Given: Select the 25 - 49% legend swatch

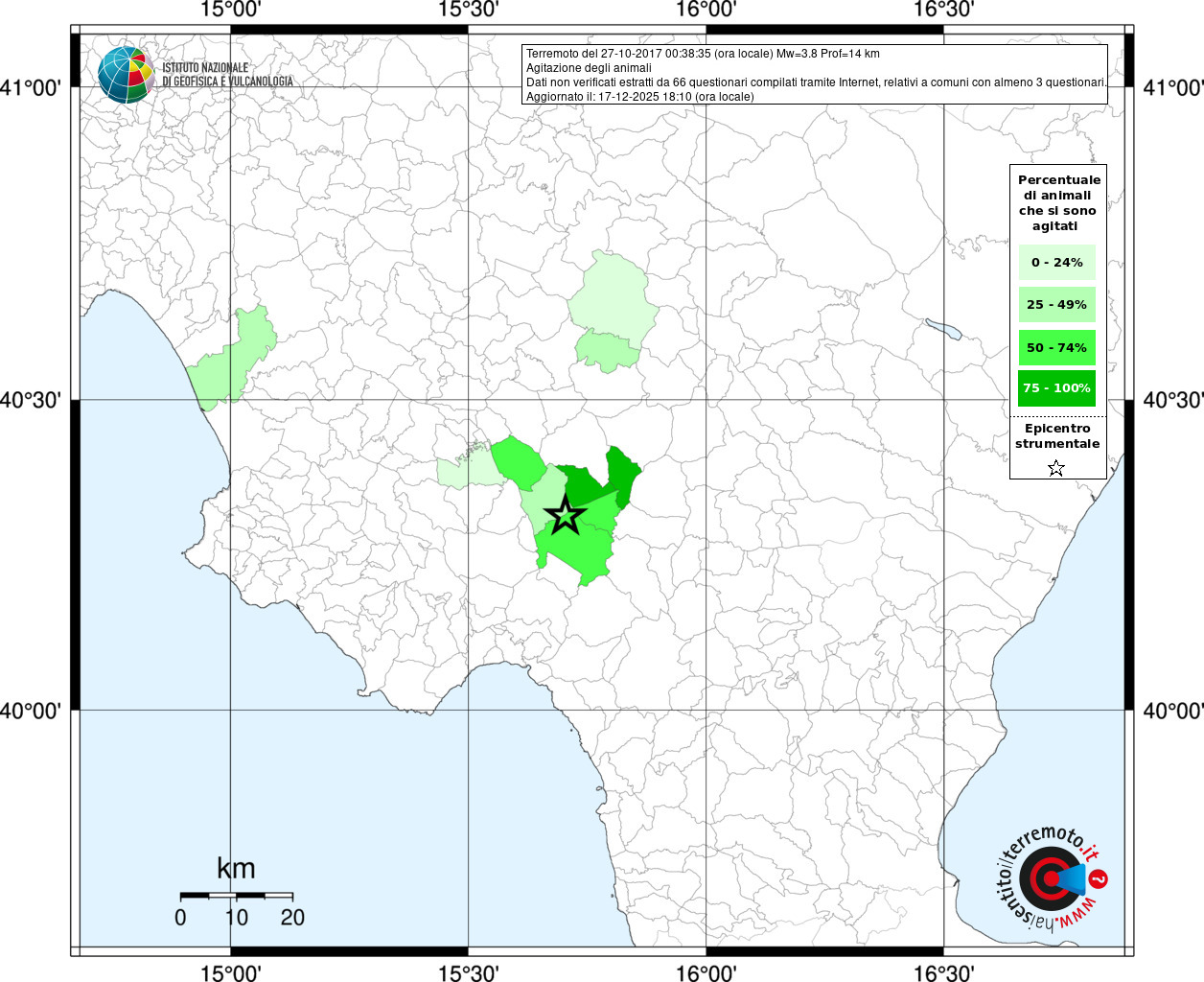Looking at the screenshot, I should coord(1057,304).
